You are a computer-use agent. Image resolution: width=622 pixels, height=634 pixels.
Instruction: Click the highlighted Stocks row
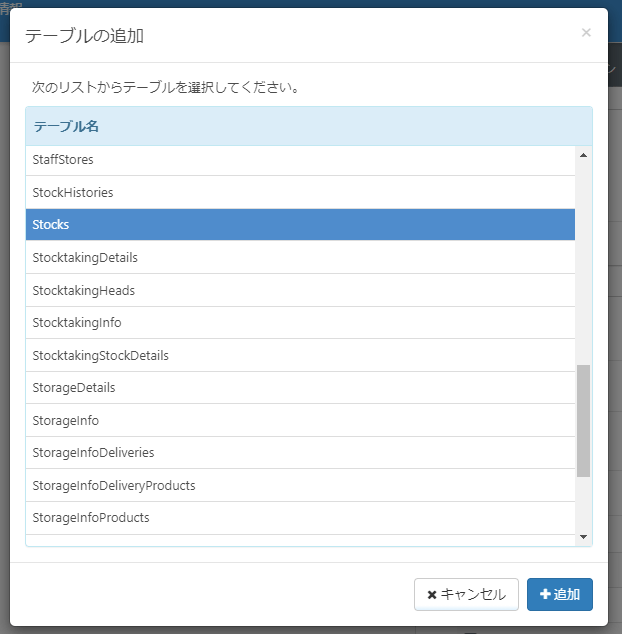tap(300, 225)
